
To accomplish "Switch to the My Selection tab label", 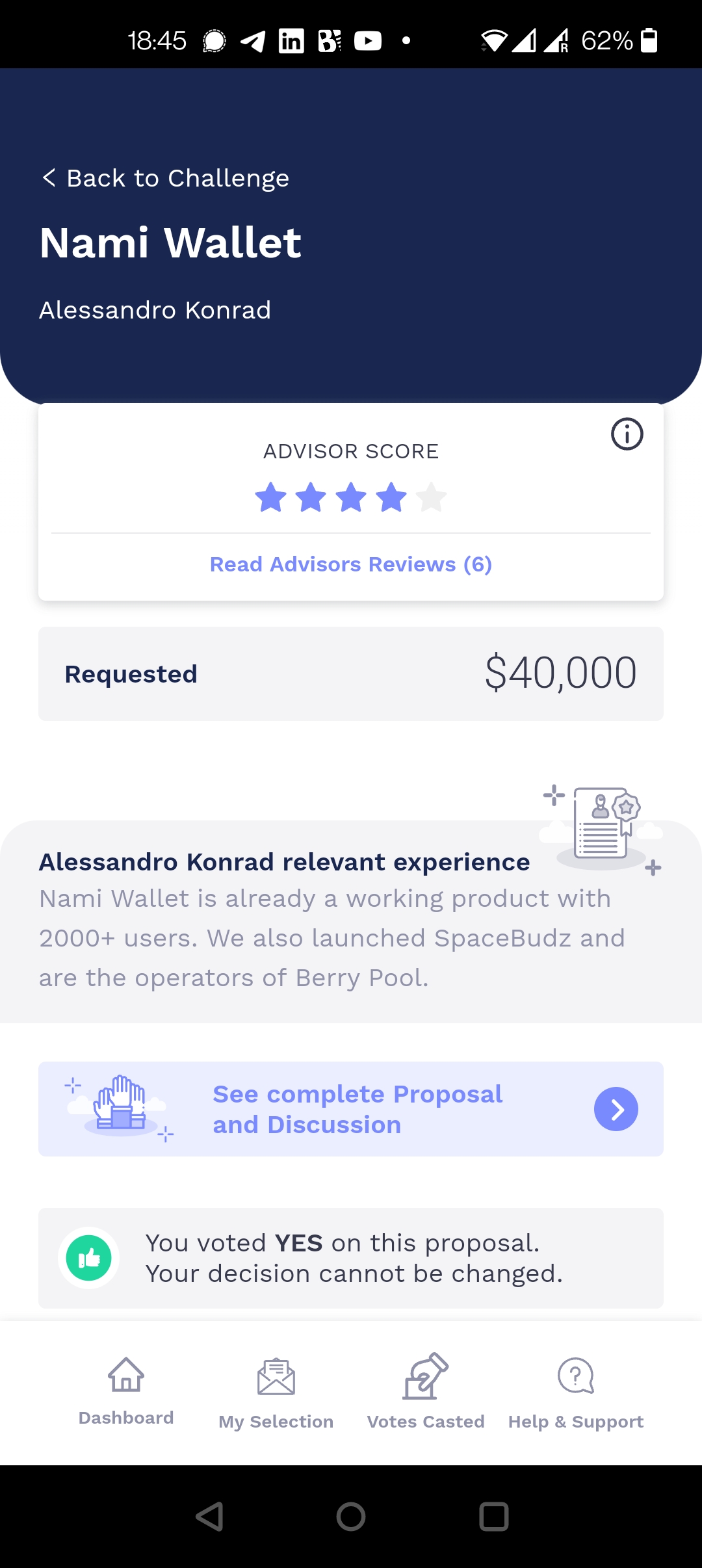I will 276,1422.
